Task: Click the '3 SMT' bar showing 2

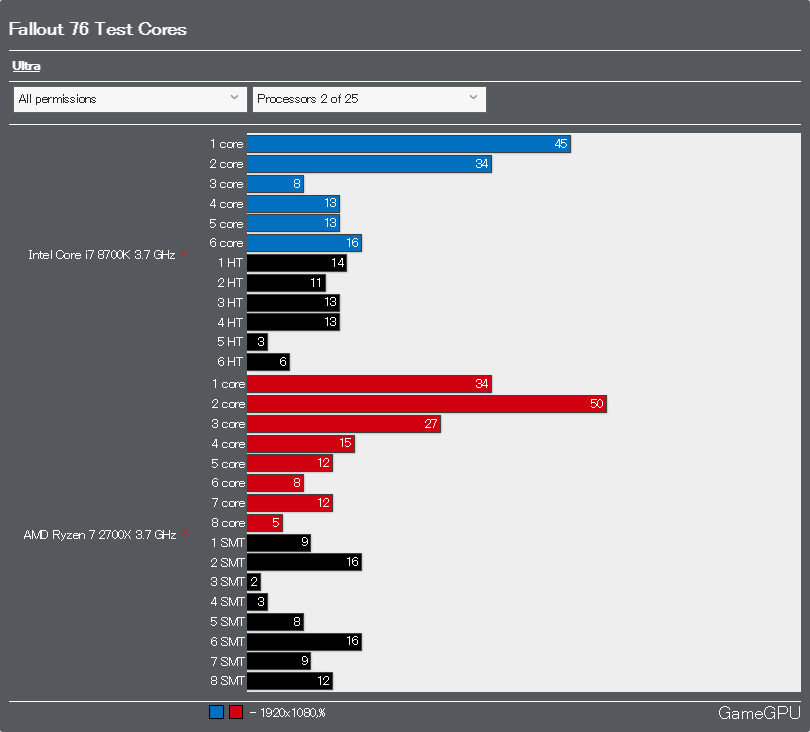Action: pyautogui.click(x=254, y=582)
